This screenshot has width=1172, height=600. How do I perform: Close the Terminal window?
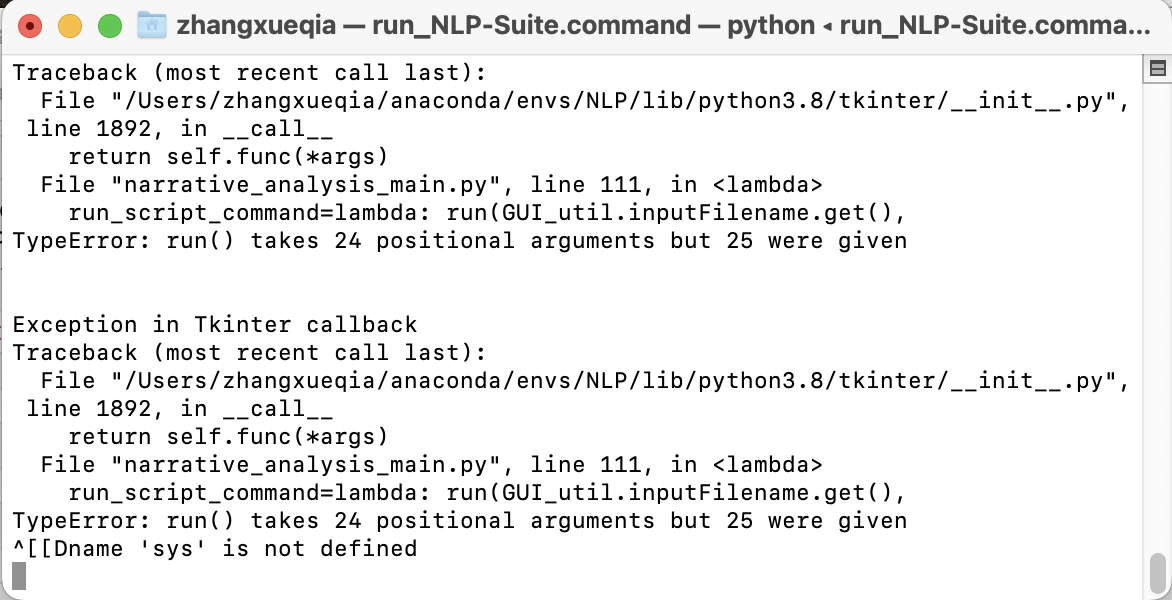pos(29,24)
